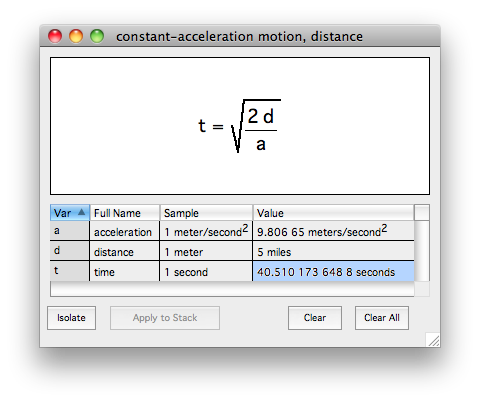
Task: Click the Value column header
Action: click(333, 213)
